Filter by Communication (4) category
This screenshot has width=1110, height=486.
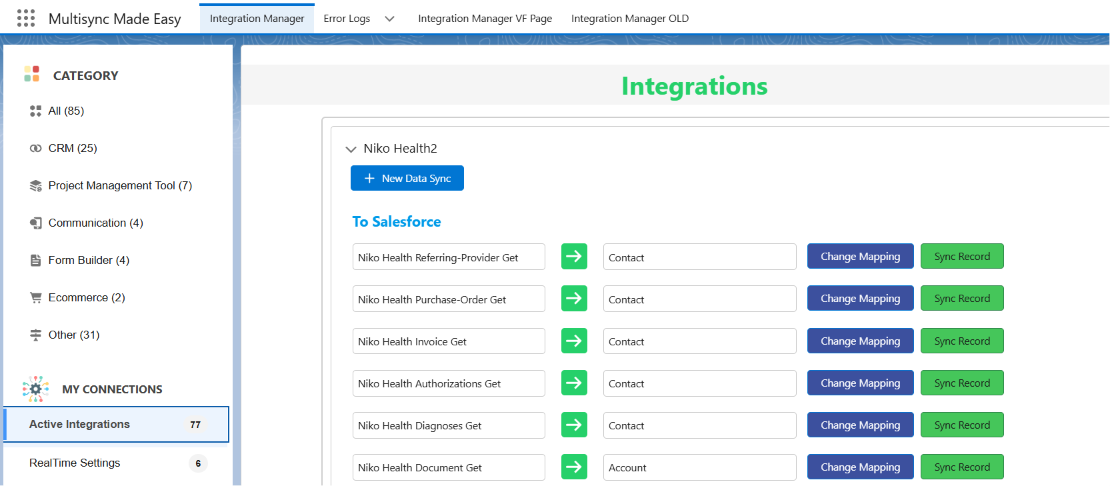(x=96, y=223)
